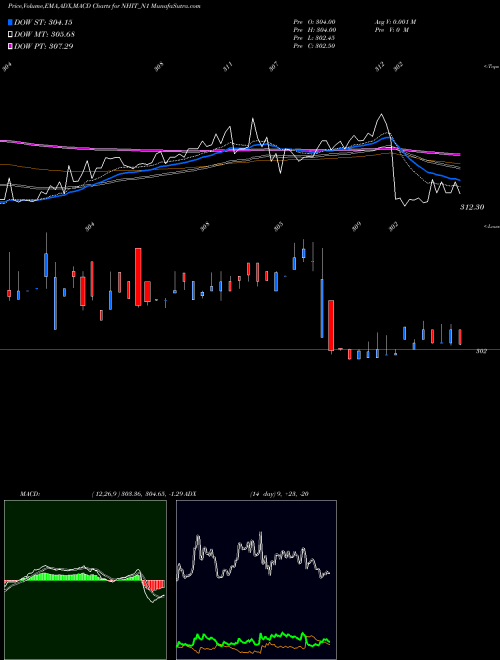Click the 'MACD:' indicator label
This screenshot has width=500, height=660.
coord(30,494)
